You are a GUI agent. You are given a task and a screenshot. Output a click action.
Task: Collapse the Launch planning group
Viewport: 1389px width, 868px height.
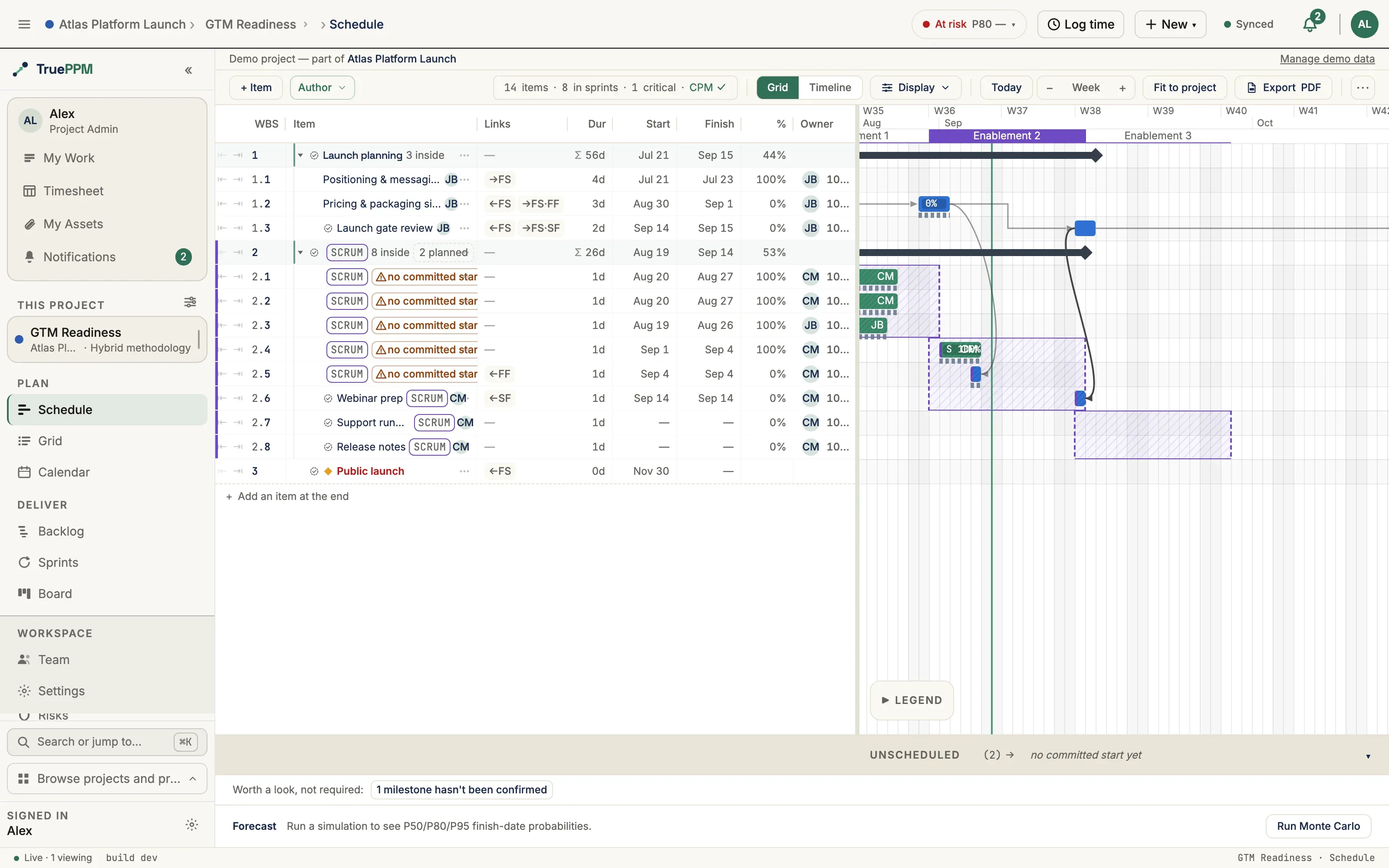pos(300,155)
